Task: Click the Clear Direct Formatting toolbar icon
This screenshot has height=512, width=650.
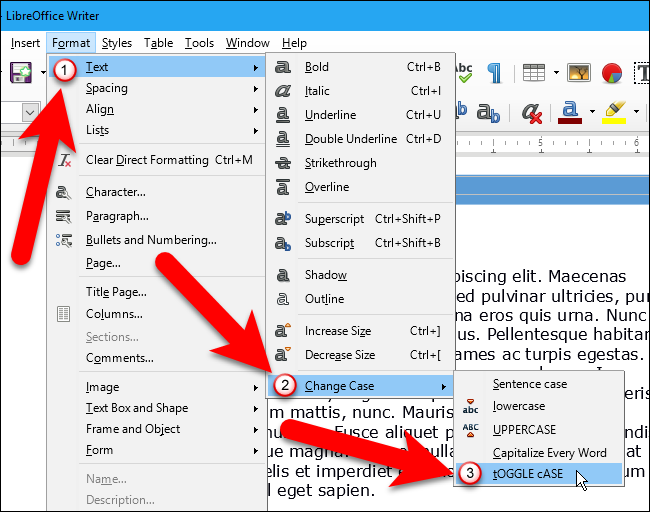Action: click(531, 113)
